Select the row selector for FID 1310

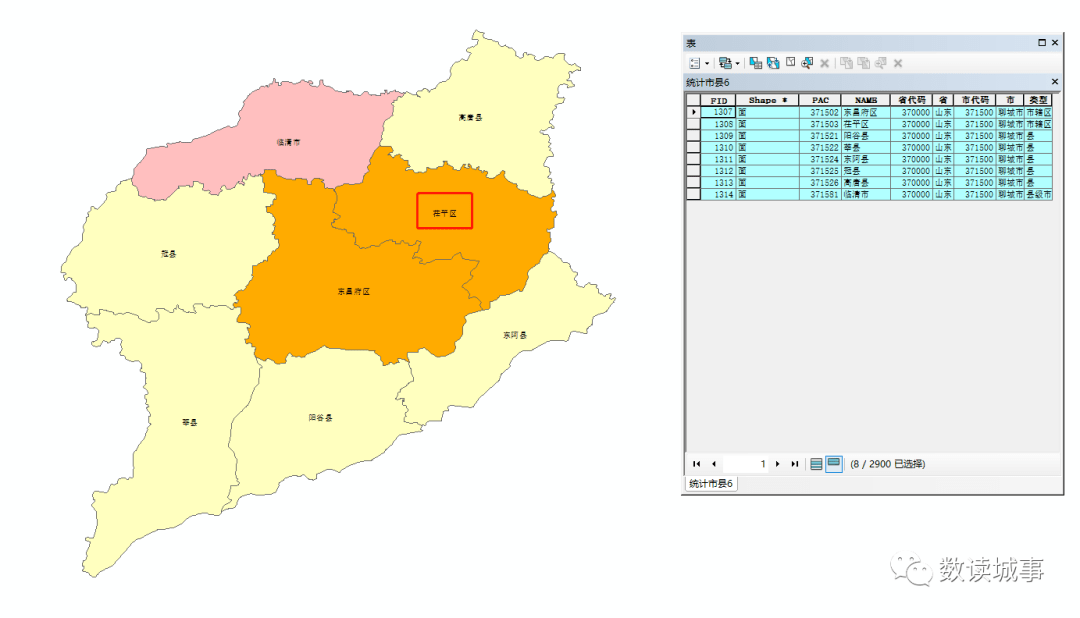pos(693,147)
